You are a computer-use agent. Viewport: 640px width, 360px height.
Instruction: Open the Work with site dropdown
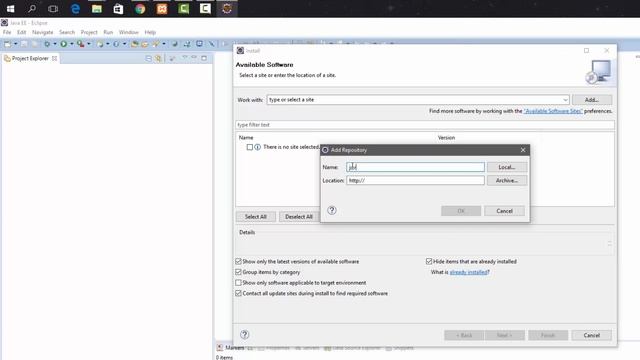click(565, 100)
